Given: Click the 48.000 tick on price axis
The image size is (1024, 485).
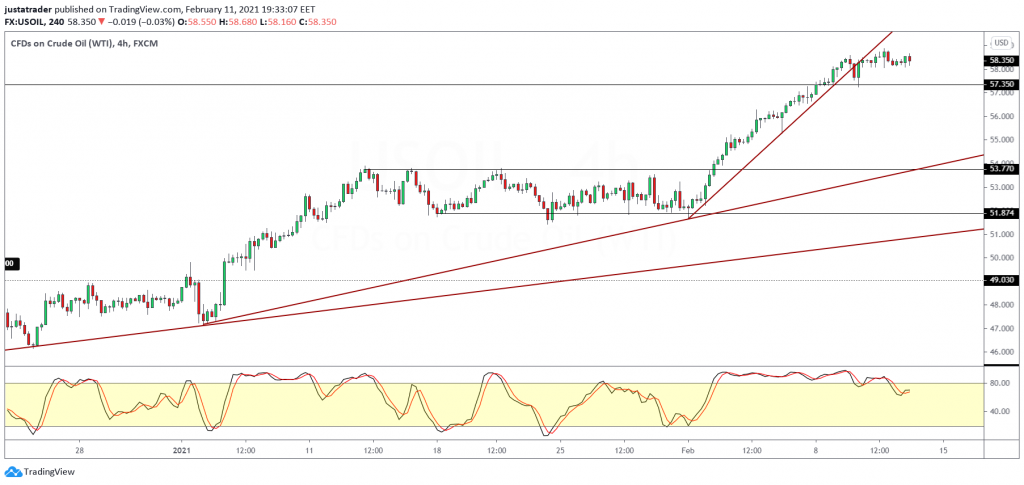Looking at the screenshot, I should pyautogui.click(x=1001, y=305).
